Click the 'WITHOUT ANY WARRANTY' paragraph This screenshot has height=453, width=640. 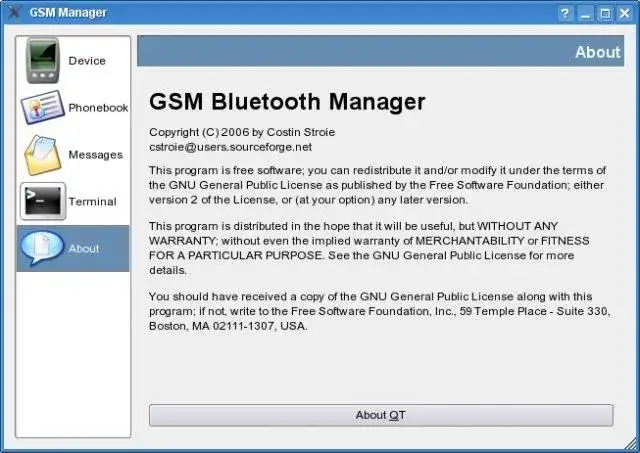tap(369, 248)
